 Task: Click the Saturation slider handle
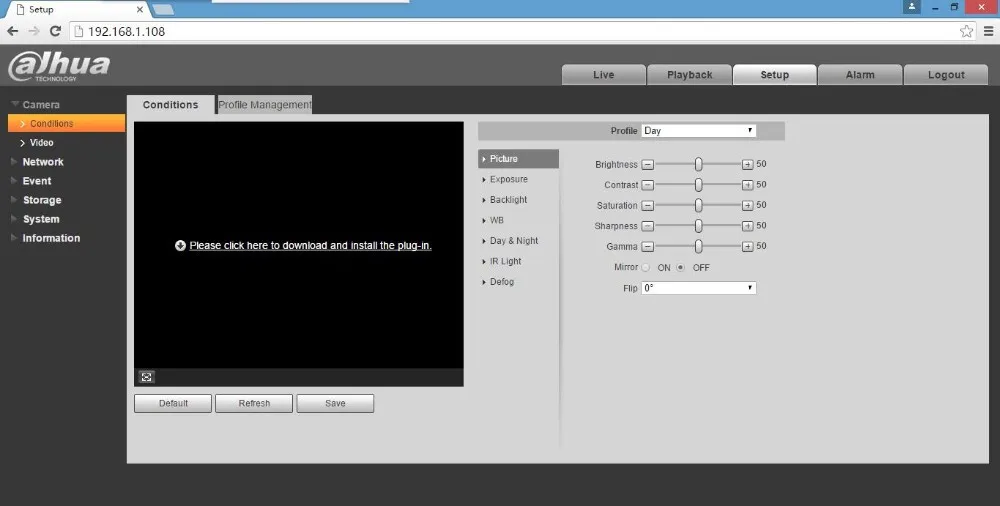tap(698, 205)
